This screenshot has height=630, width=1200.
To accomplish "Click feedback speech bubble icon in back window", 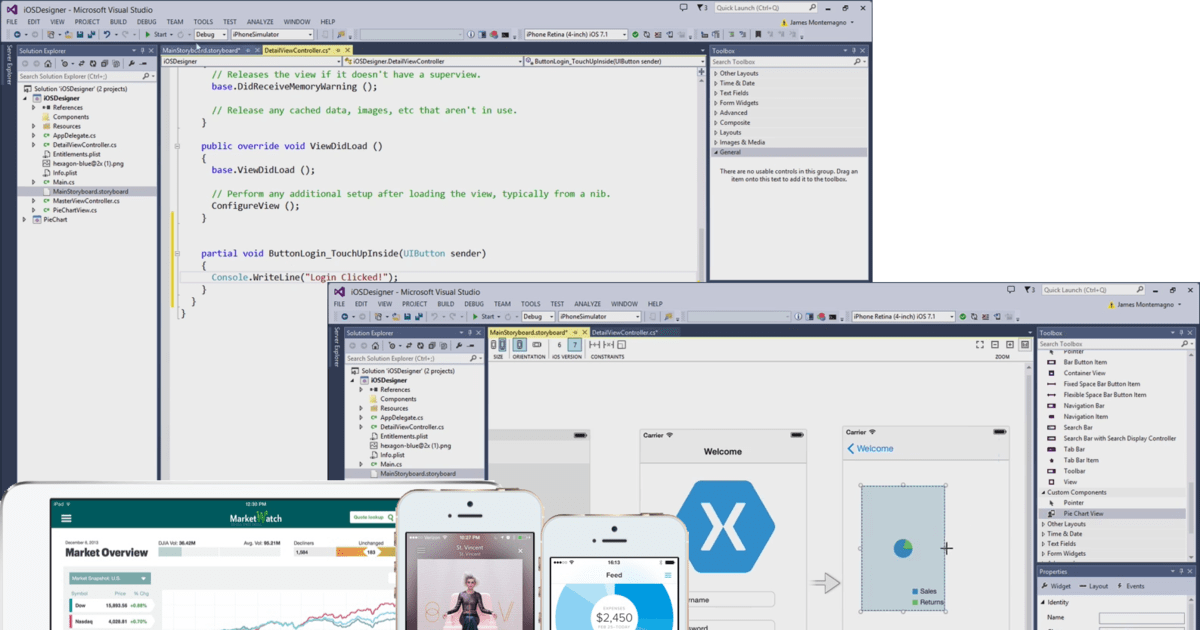I will (x=683, y=8).
